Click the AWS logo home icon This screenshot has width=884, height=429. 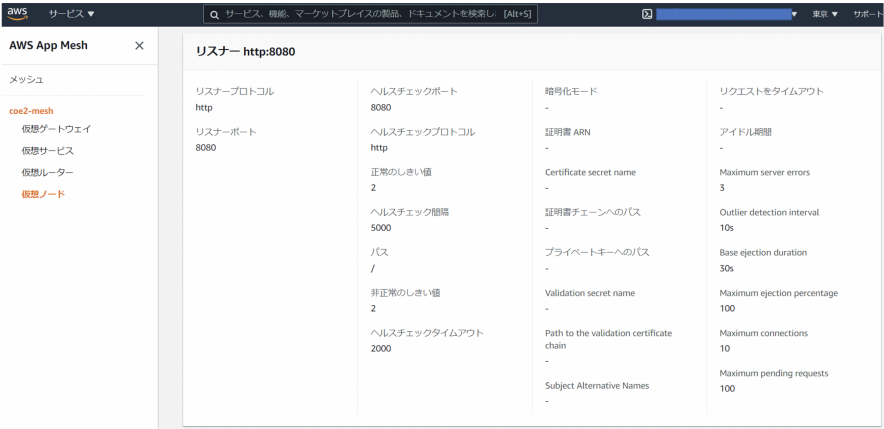[21, 14]
